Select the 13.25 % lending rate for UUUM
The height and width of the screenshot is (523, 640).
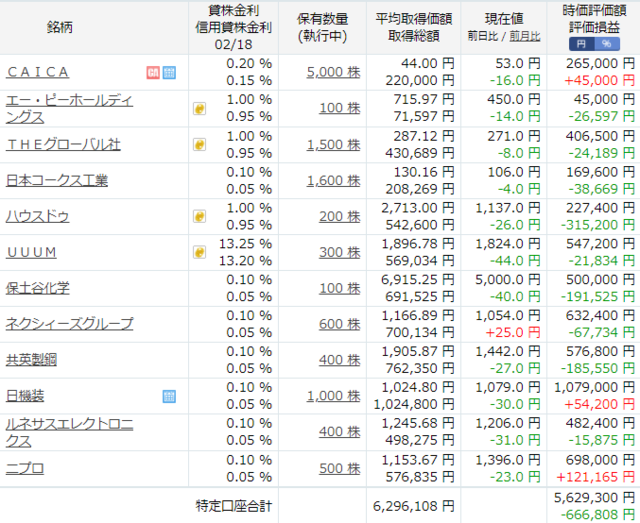(245, 244)
